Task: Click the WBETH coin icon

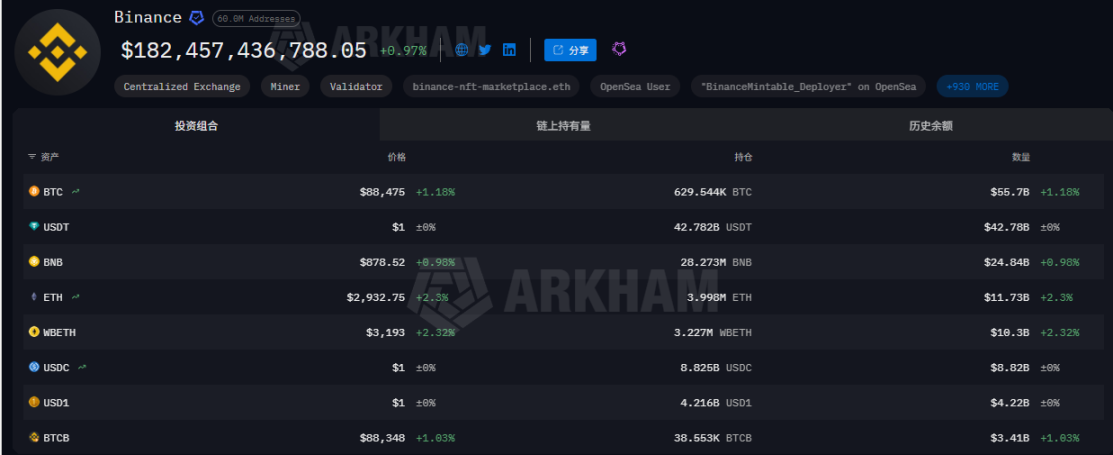Action: [x=33, y=331]
